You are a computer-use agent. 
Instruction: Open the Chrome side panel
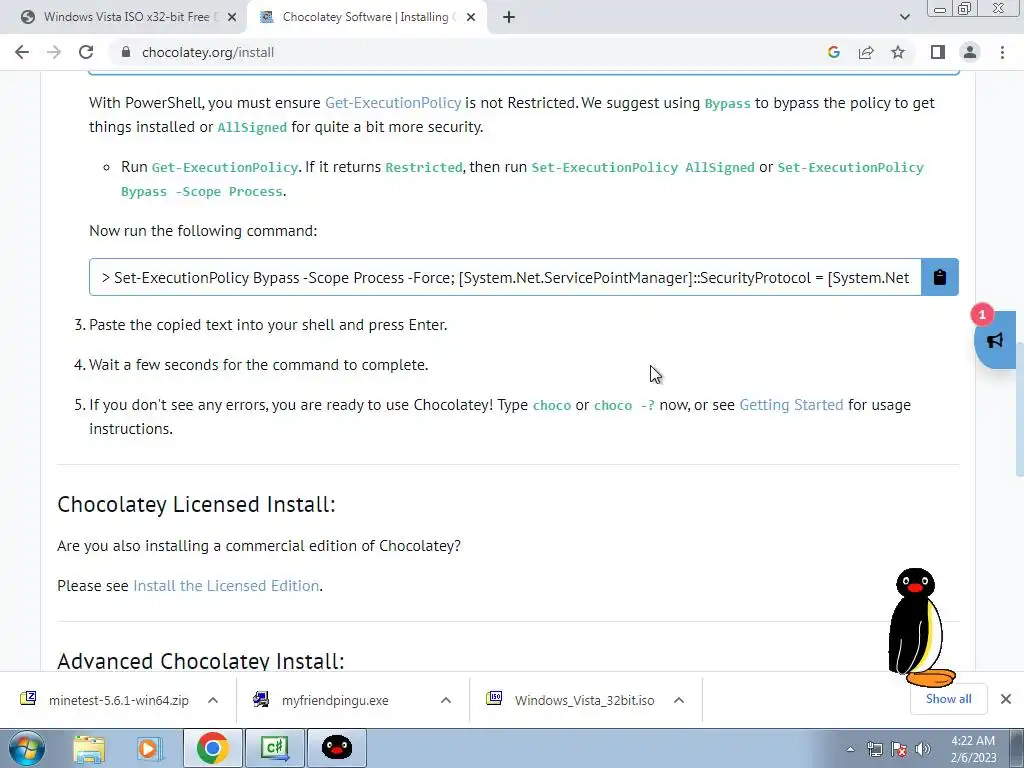(x=938, y=52)
